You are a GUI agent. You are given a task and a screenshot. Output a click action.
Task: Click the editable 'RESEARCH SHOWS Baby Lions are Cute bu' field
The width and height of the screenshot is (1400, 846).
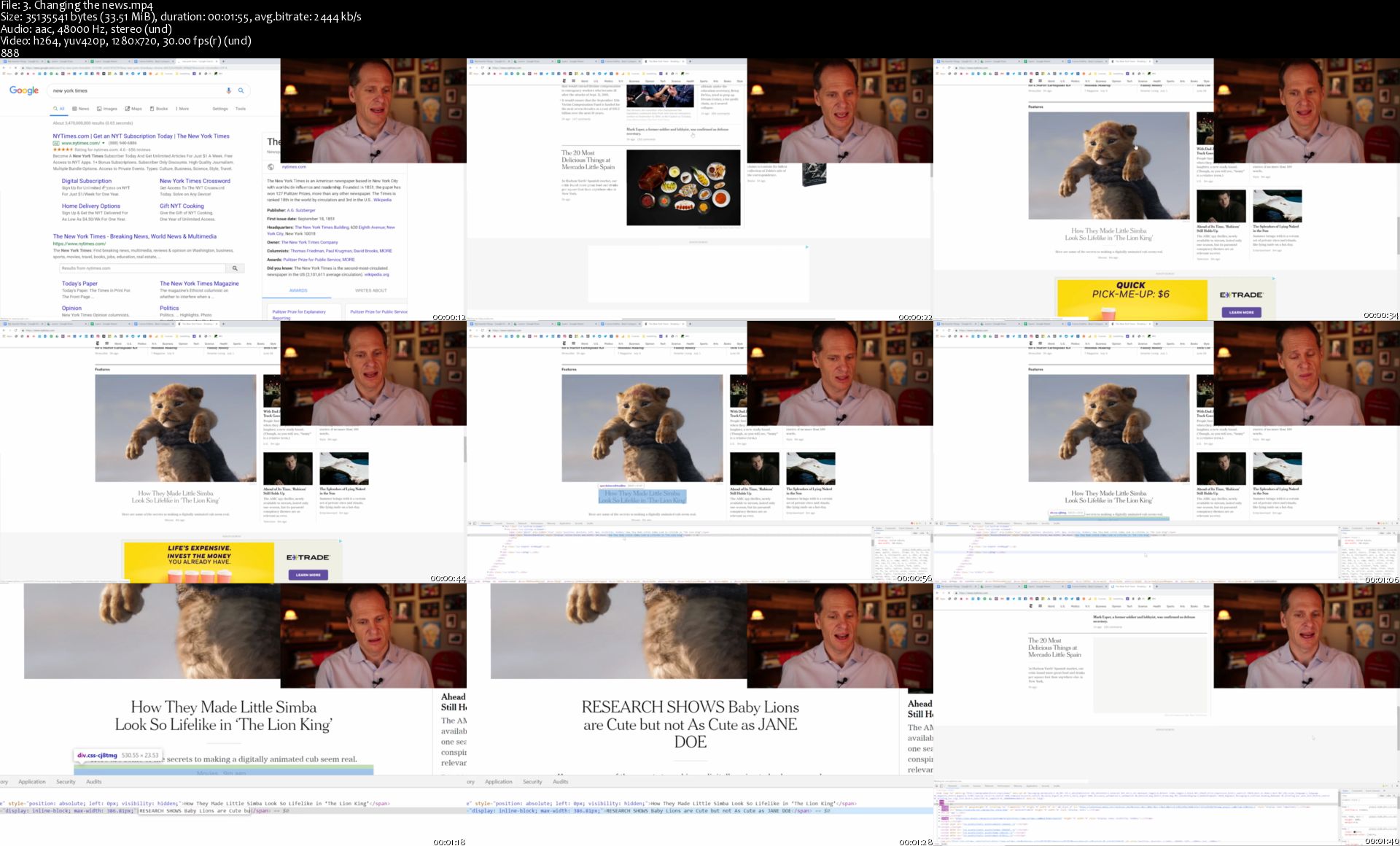click(194, 811)
